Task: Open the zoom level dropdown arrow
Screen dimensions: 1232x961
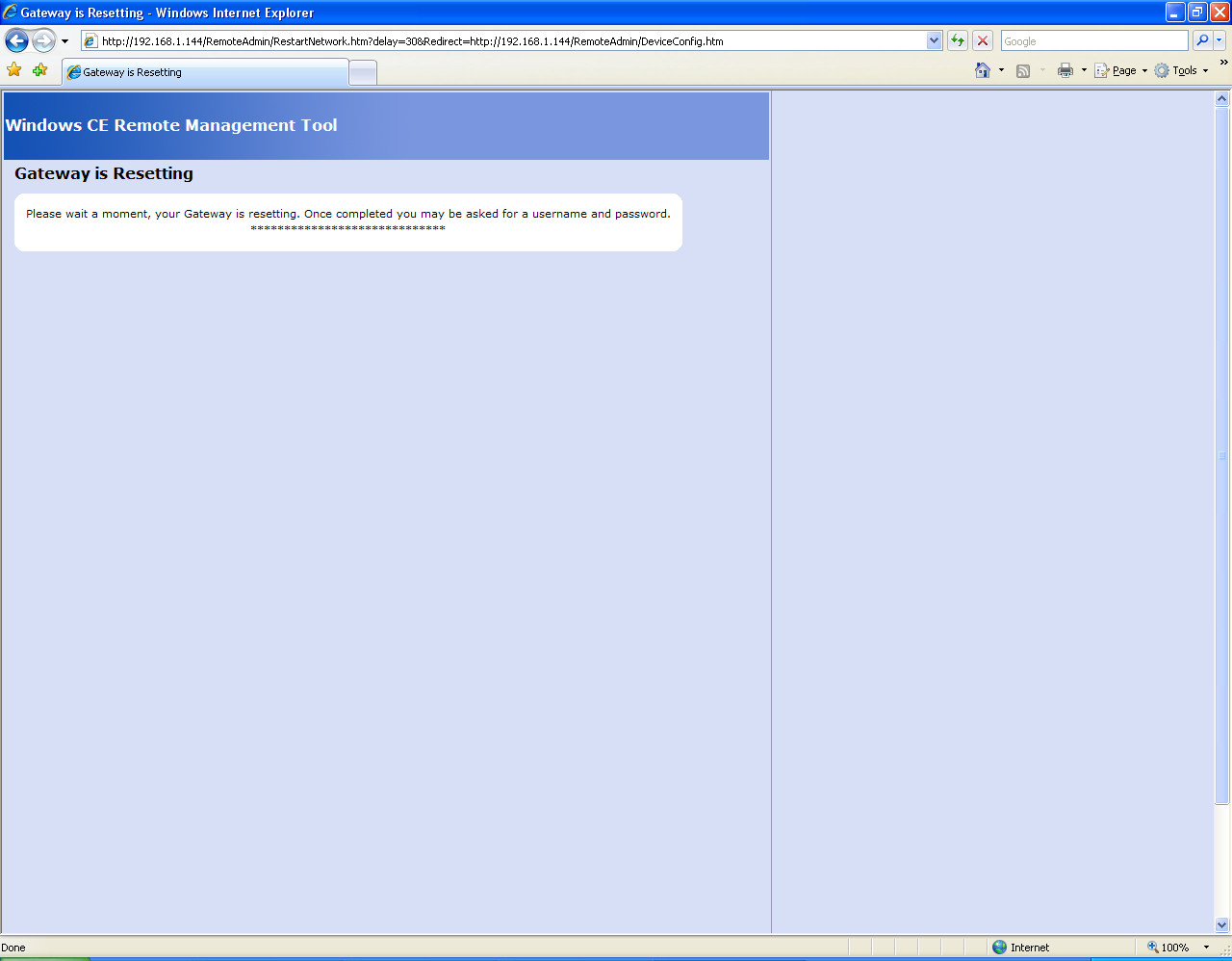Action: click(x=1206, y=948)
